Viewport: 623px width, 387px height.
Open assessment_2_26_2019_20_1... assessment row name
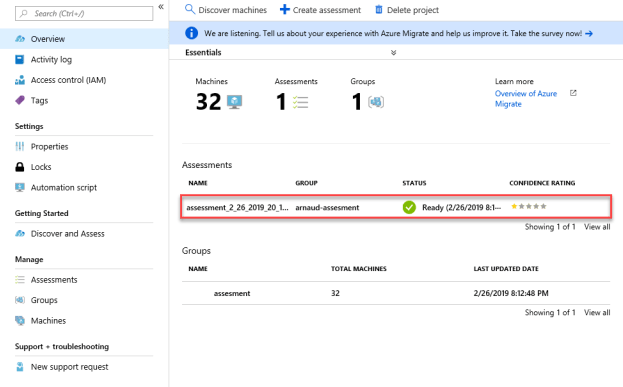tap(237, 207)
